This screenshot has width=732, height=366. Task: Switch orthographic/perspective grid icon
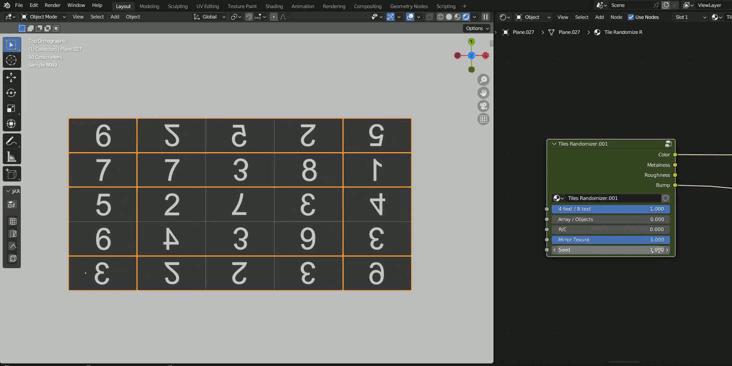click(483, 119)
